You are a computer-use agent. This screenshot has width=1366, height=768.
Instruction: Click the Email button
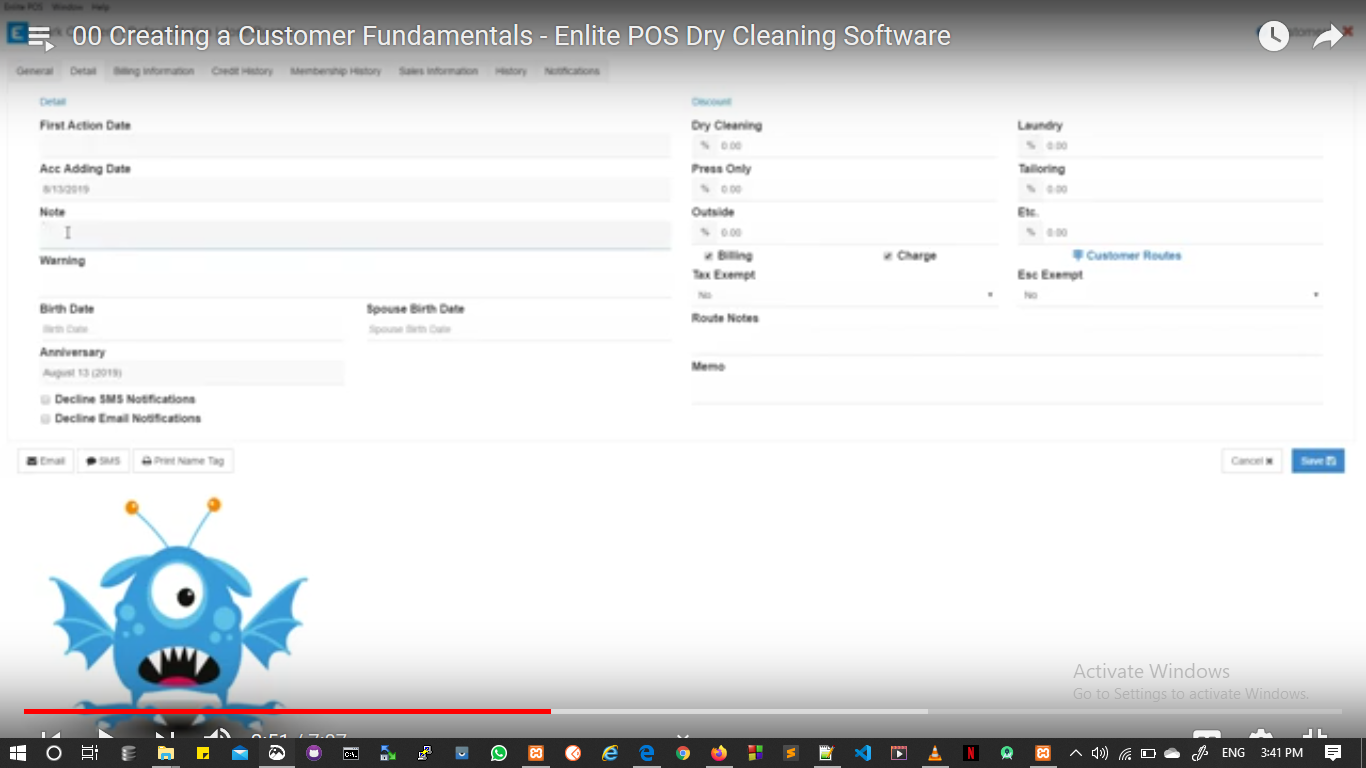pyautogui.click(x=46, y=461)
